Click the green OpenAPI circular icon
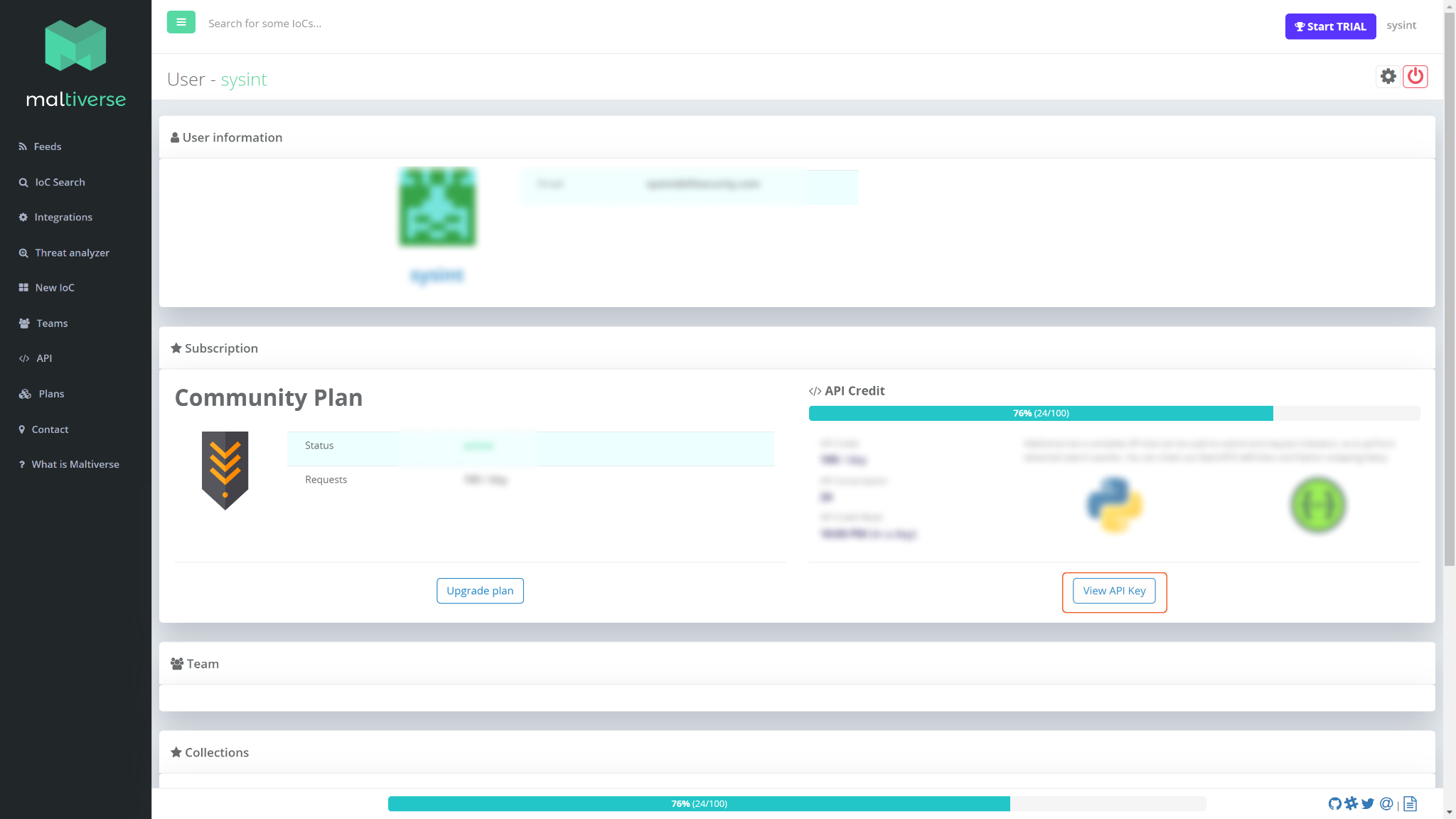Viewport: 1456px width, 819px height. [1317, 505]
